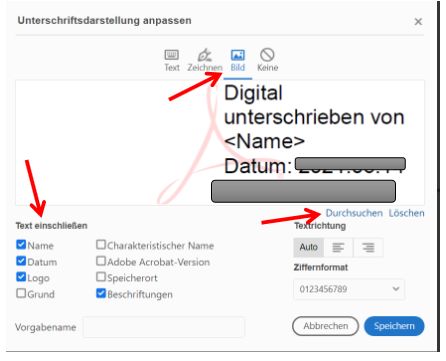Click the Durchsuchen link

click(x=354, y=213)
